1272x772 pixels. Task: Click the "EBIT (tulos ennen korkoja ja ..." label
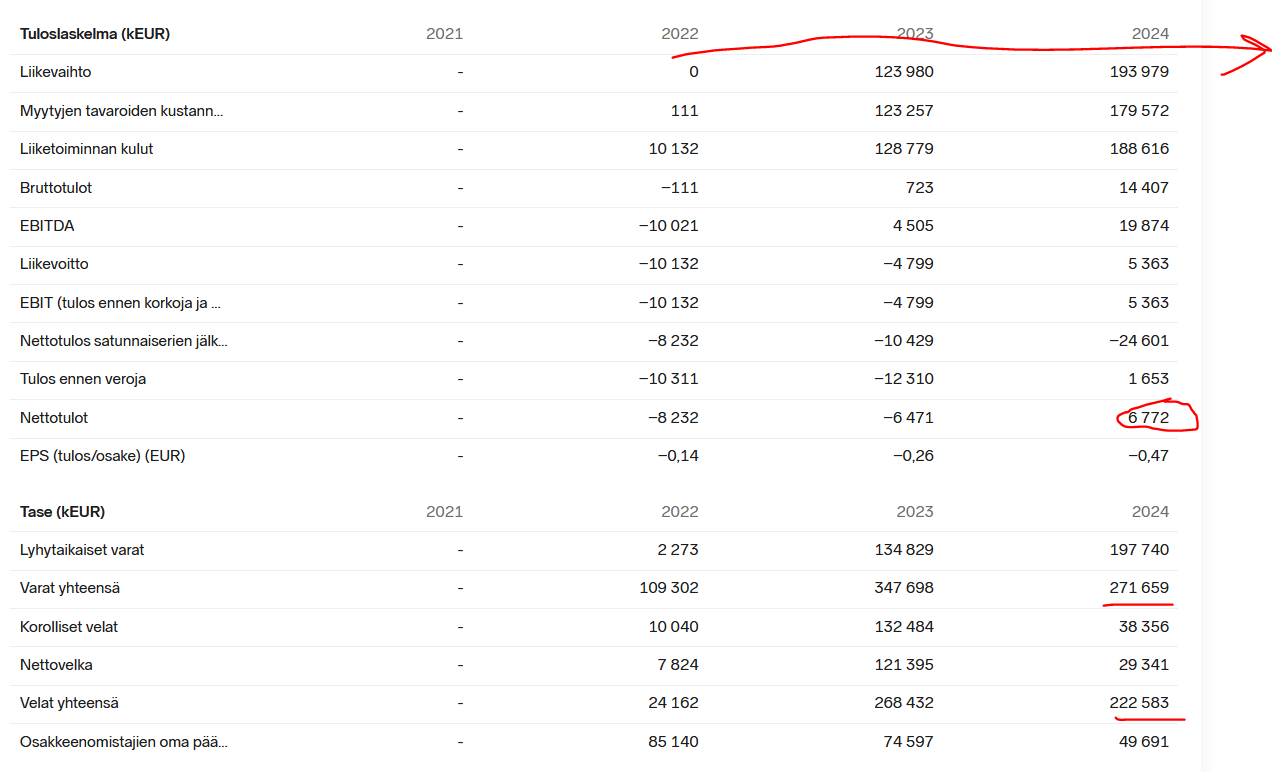pyautogui.click(x=120, y=303)
